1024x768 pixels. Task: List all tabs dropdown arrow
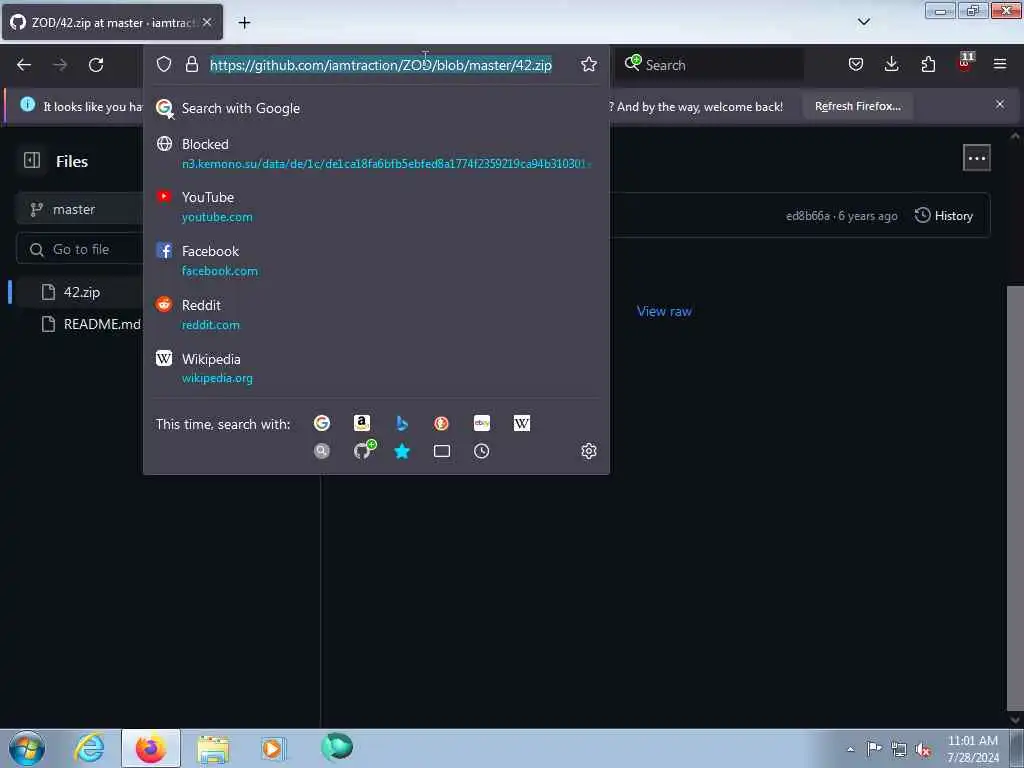pyautogui.click(x=863, y=22)
